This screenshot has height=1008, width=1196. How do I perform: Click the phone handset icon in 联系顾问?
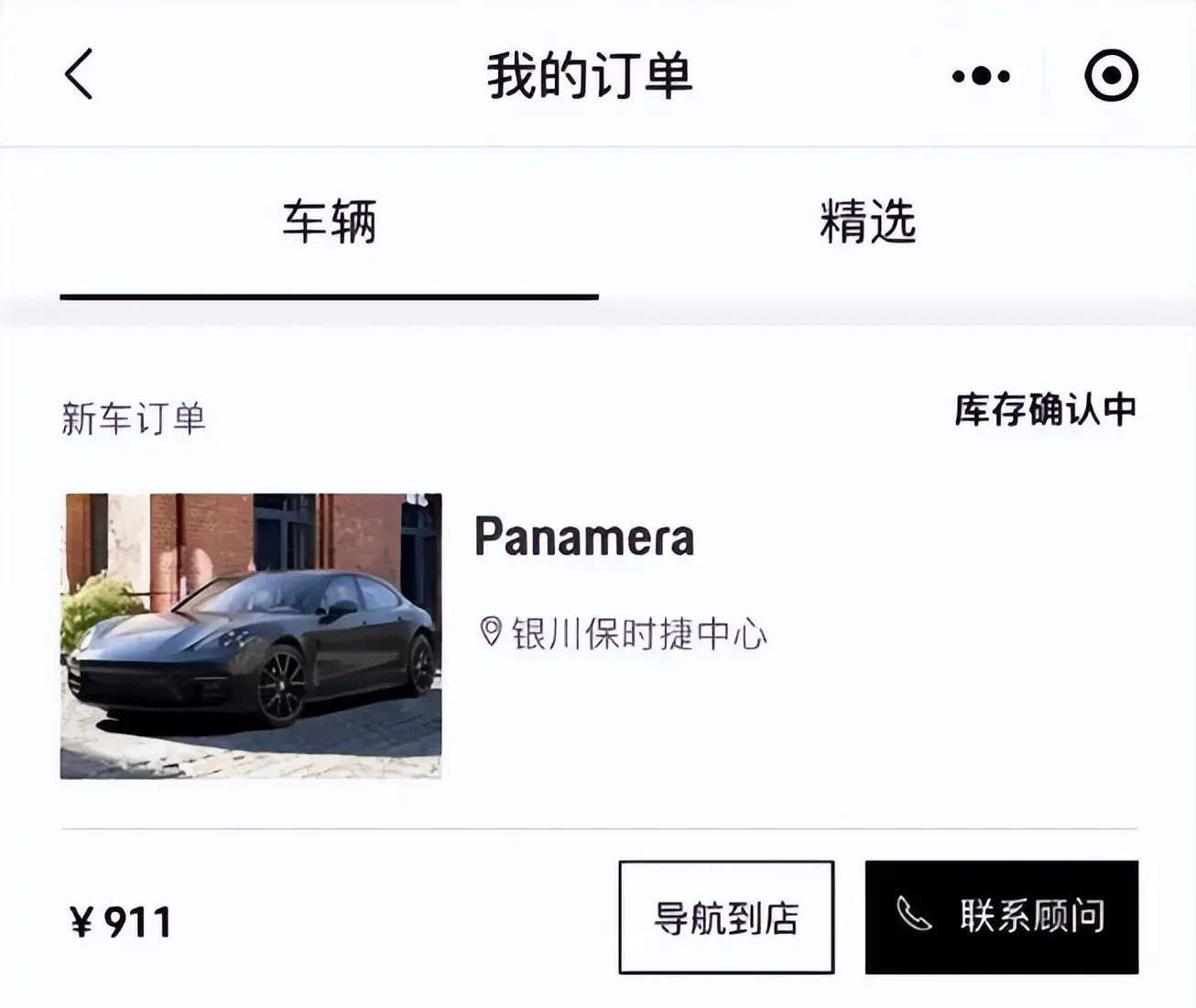coord(913,914)
